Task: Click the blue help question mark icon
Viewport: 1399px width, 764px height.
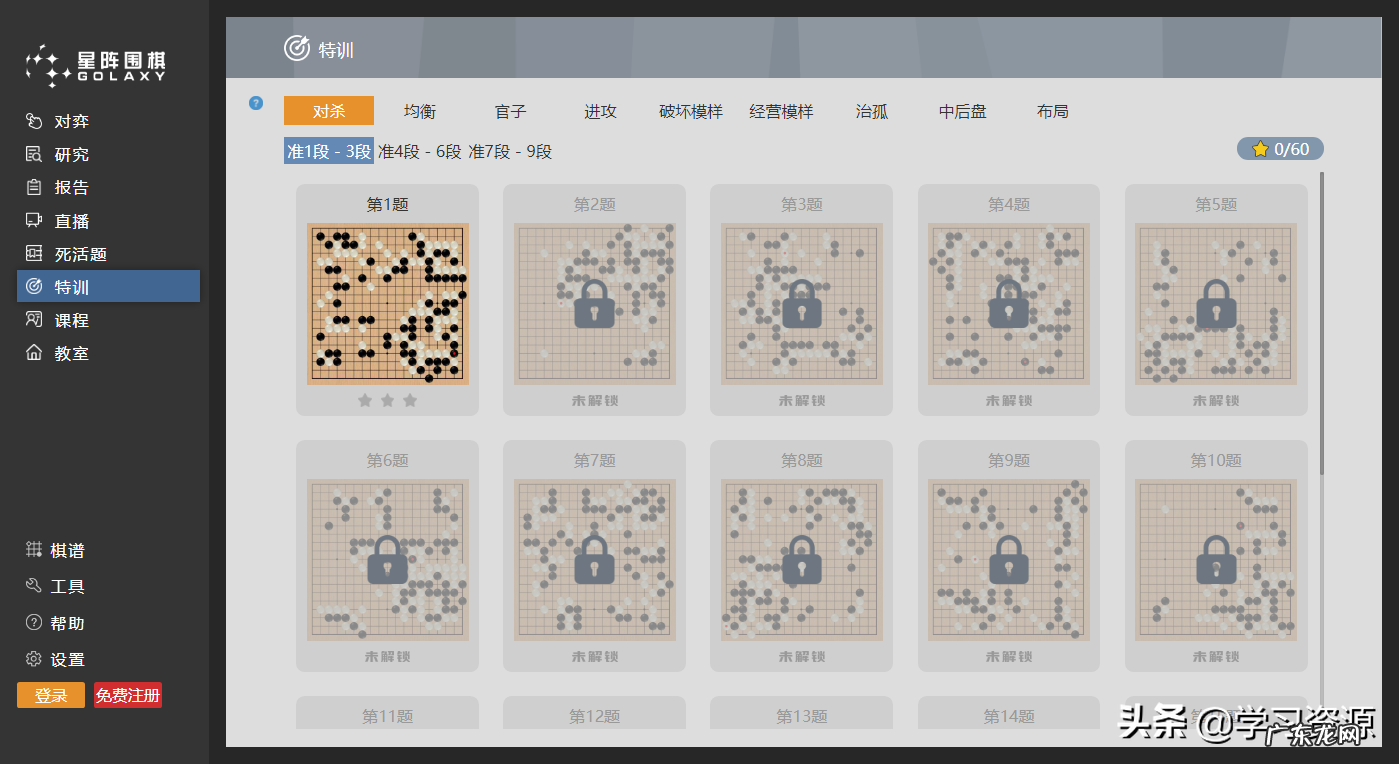Action: click(256, 103)
